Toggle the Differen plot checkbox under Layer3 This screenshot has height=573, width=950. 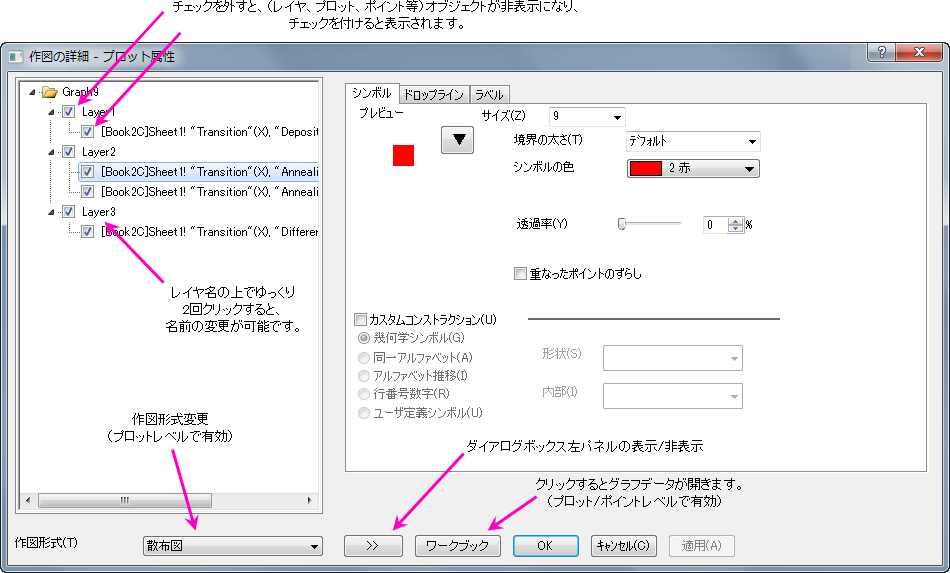coord(87,231)
